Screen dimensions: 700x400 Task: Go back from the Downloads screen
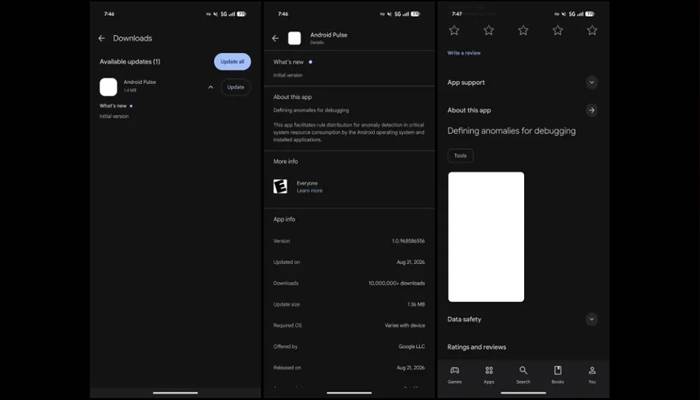point(102,38)
